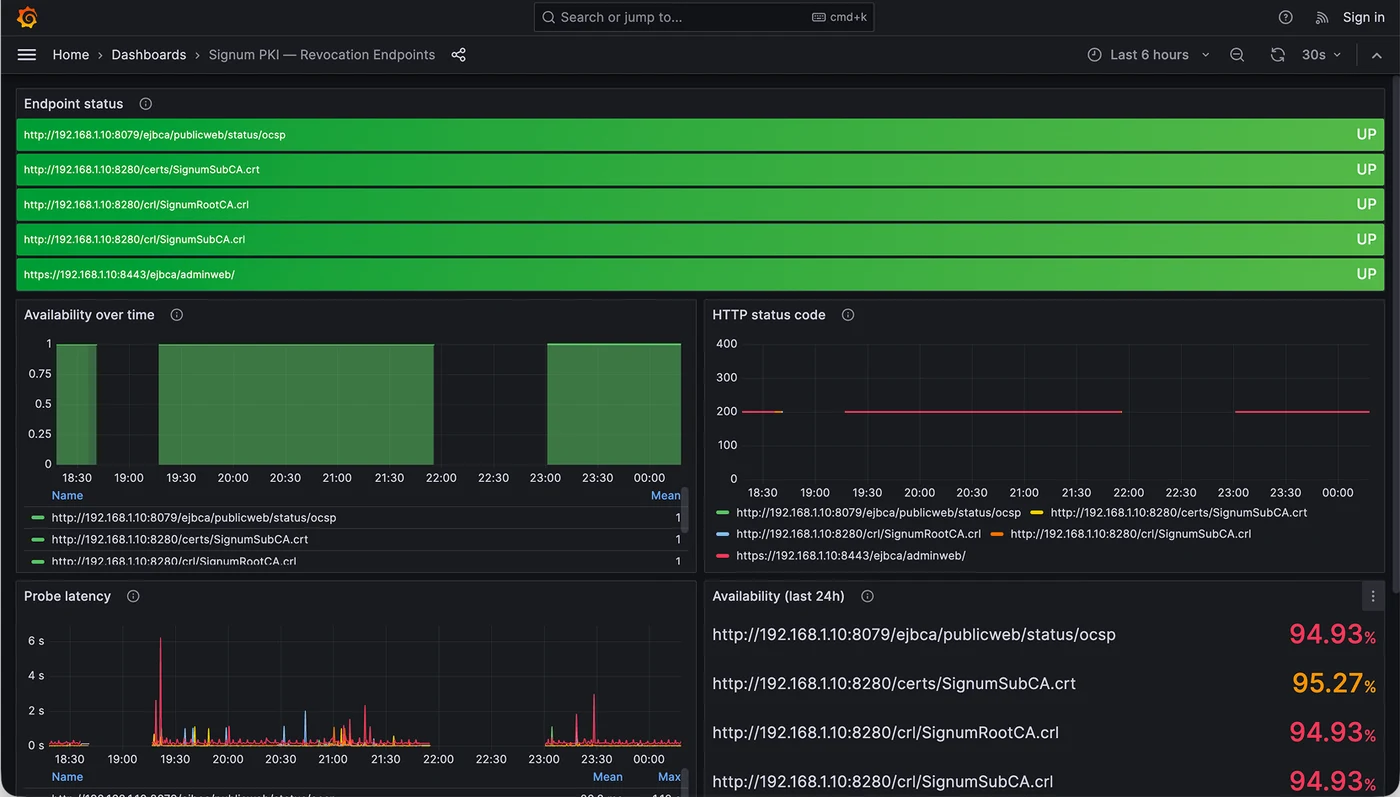The width and height of the screenshot is (1400, 797).
Task: Click the HTTP status code panel title
Action: pos(769,315)
